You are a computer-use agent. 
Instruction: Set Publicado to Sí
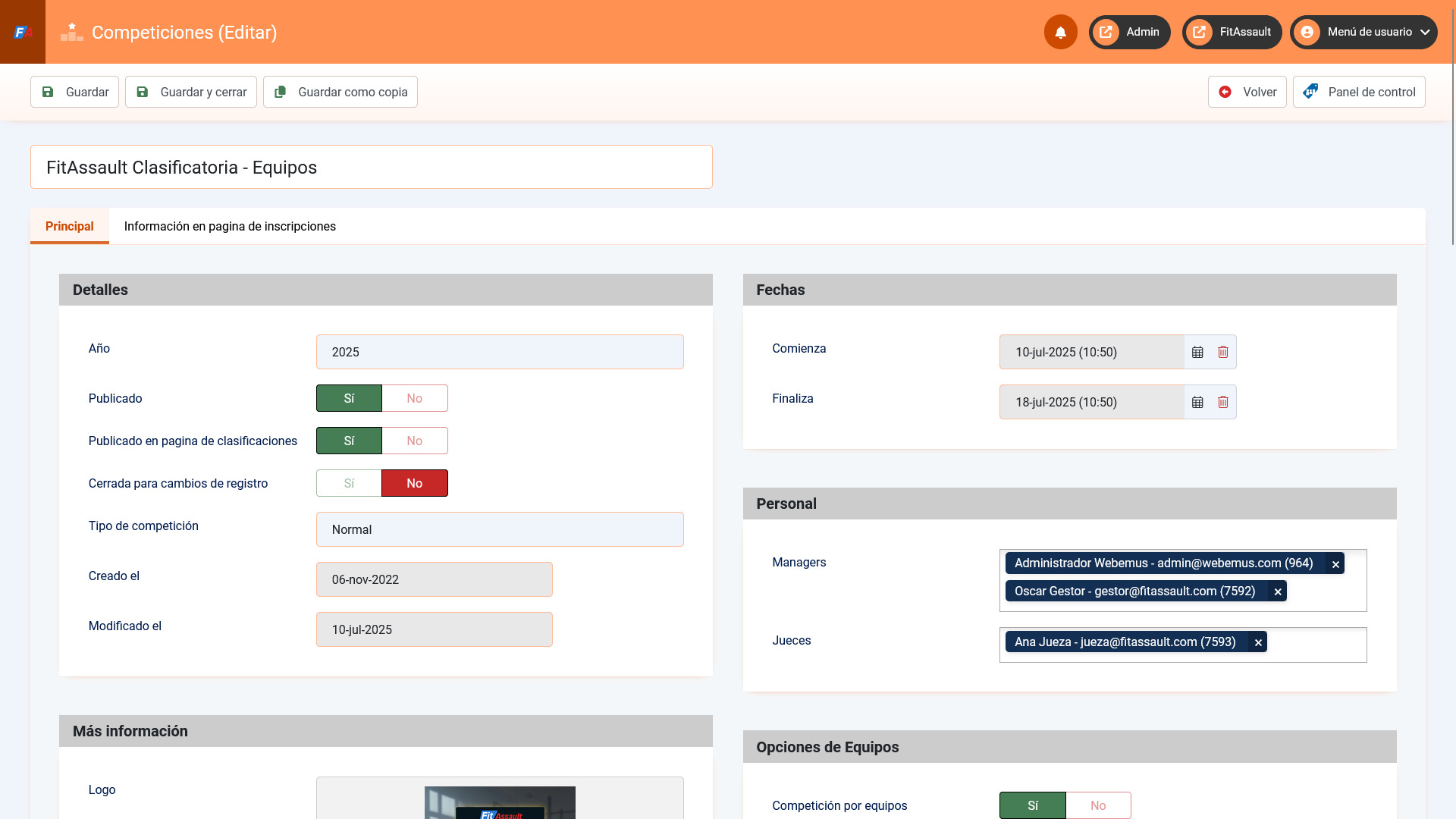(x=349, y=398)
